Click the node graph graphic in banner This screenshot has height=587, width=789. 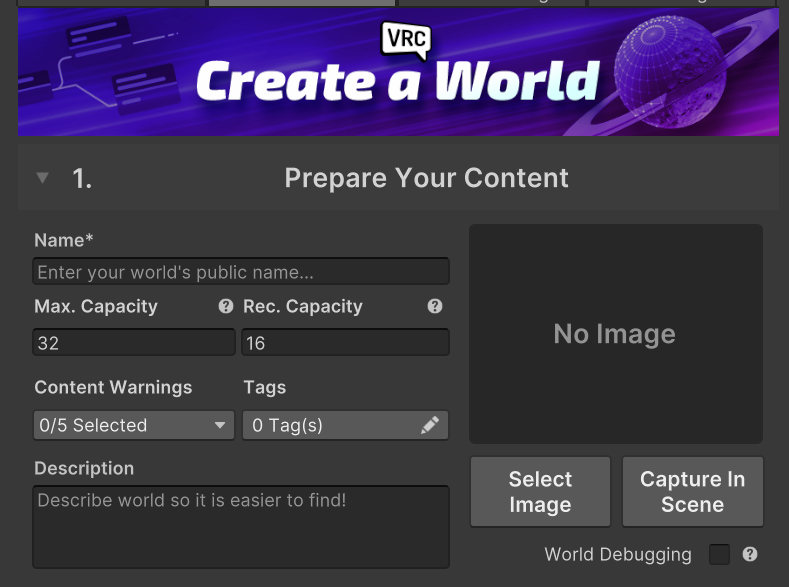pyautogui.click(x=100, y=70)
